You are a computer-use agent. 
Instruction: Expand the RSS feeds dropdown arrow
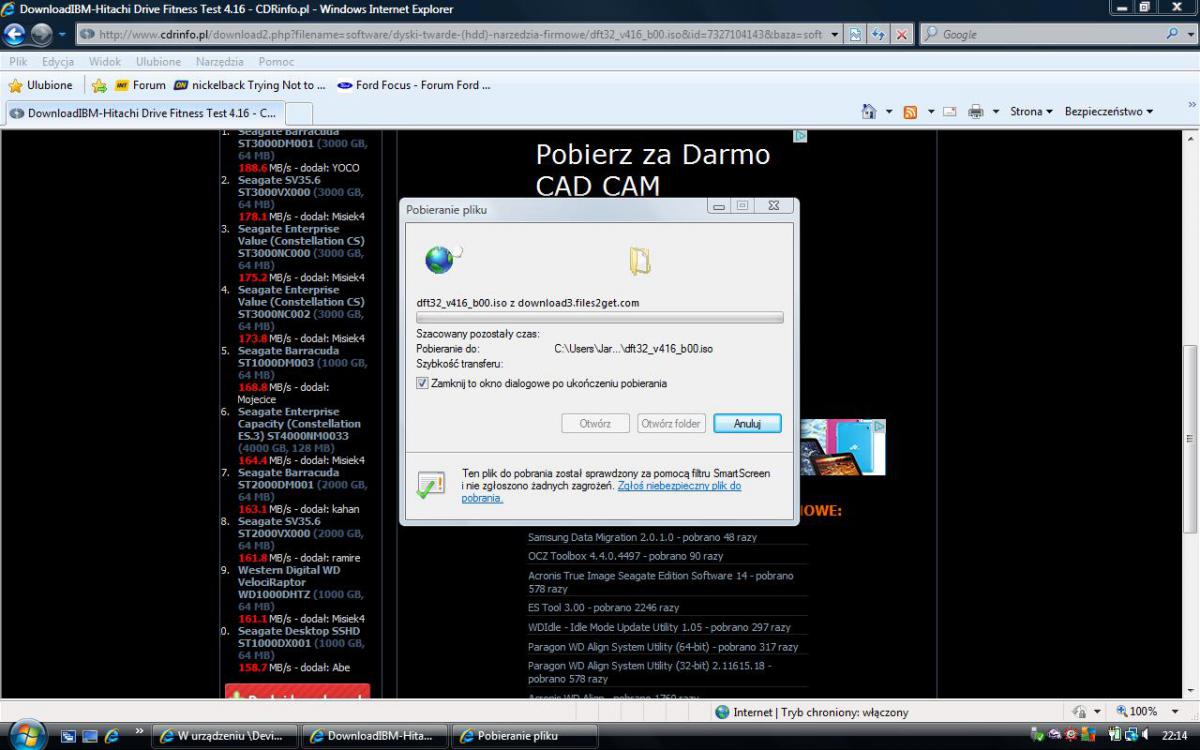[x=930, y=111]
